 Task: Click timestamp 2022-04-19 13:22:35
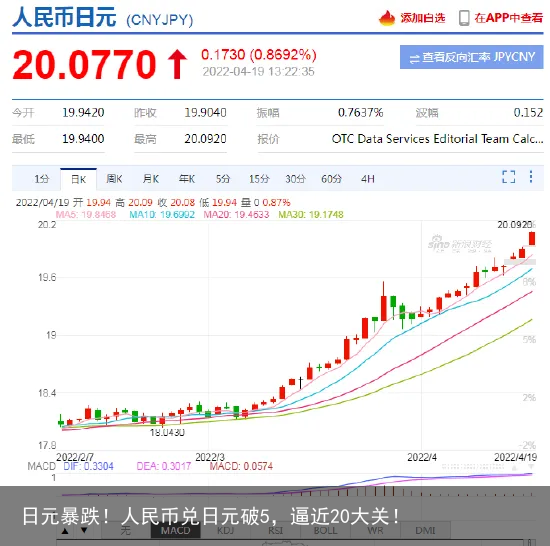[259, 72]
